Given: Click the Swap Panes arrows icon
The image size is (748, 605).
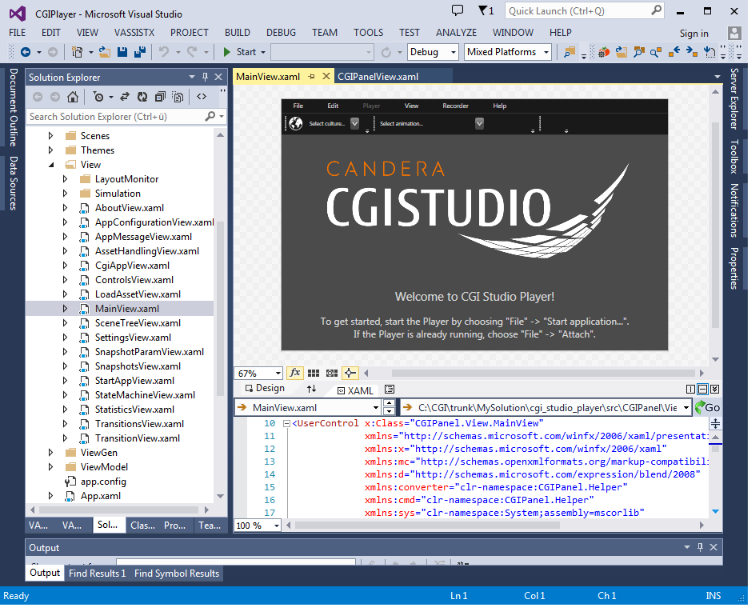Looking at the screenshot, I should tap(311, 389).
